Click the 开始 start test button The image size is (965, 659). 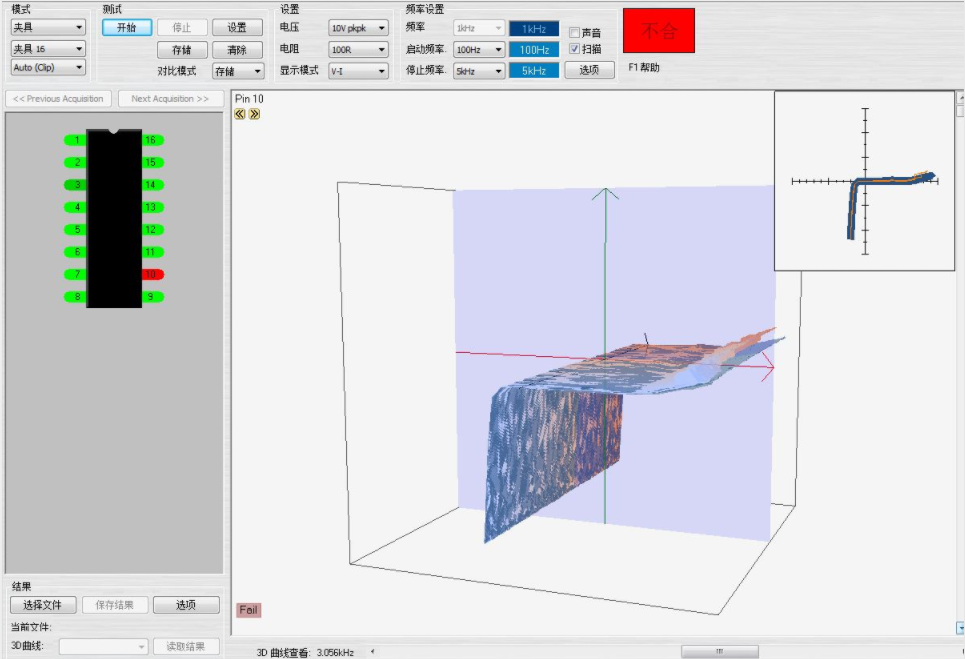pos(127,28)
